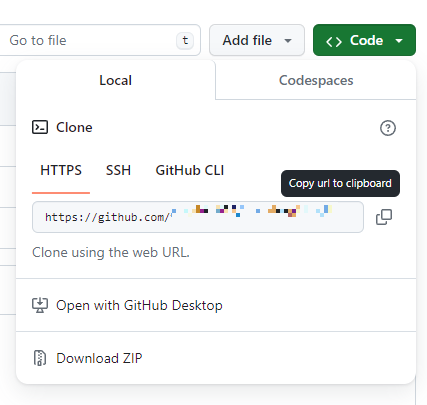Image resolution: width=427 pixels, height=405 pixels.
Task: Click the 't' shortcut key hint
Action: pos(185,41)
